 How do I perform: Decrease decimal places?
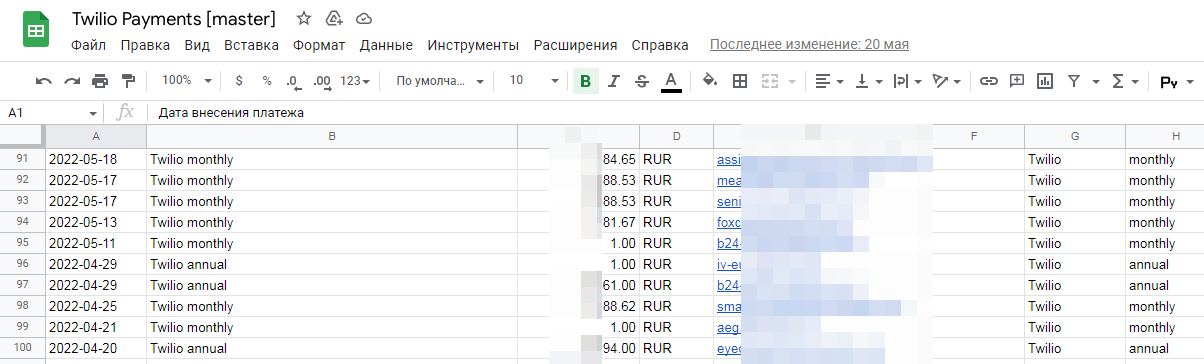(x=293, y=81)
